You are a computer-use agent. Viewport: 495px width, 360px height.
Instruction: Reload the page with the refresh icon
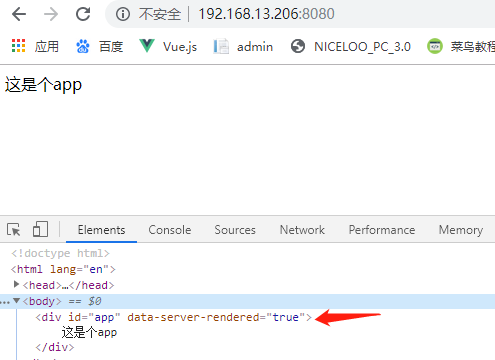pos(83,14)
